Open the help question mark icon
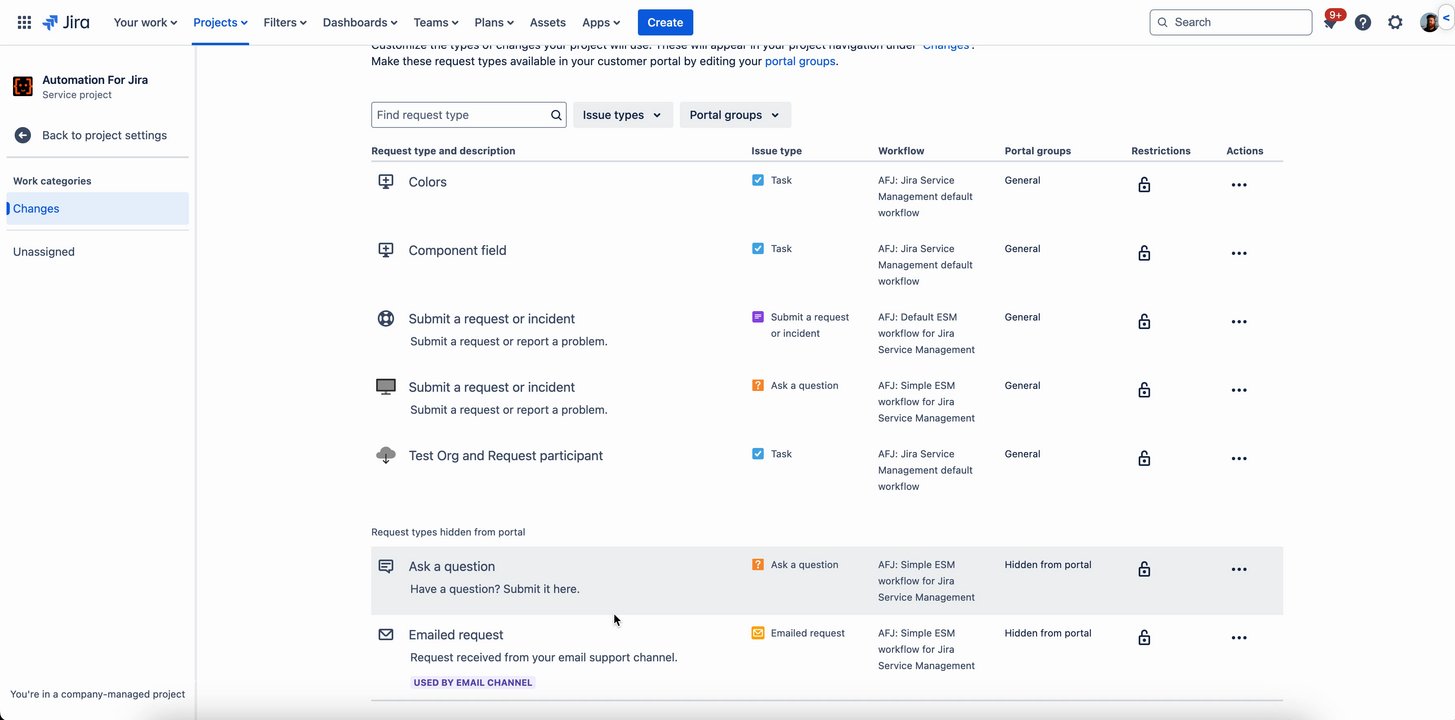The height and width of the screenshot is (720, 1455). click(1363, 22)
